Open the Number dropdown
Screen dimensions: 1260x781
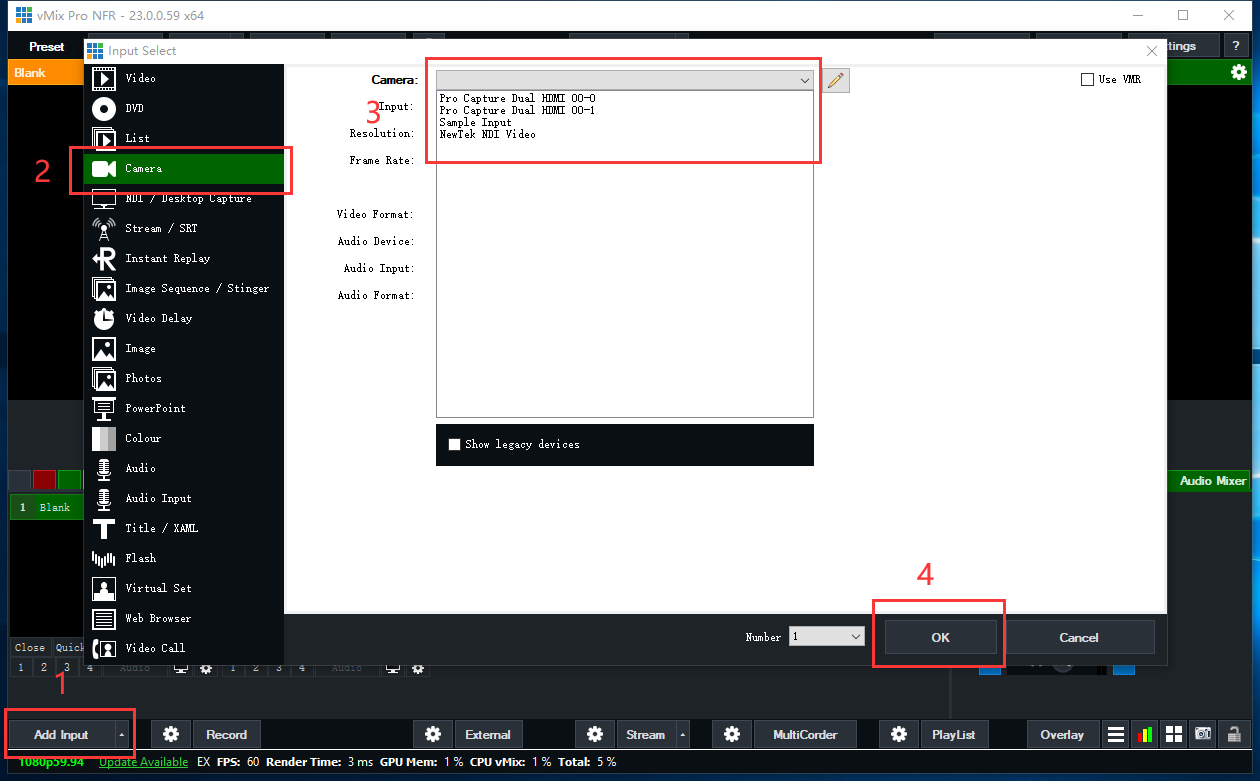(x=855, y=637)
